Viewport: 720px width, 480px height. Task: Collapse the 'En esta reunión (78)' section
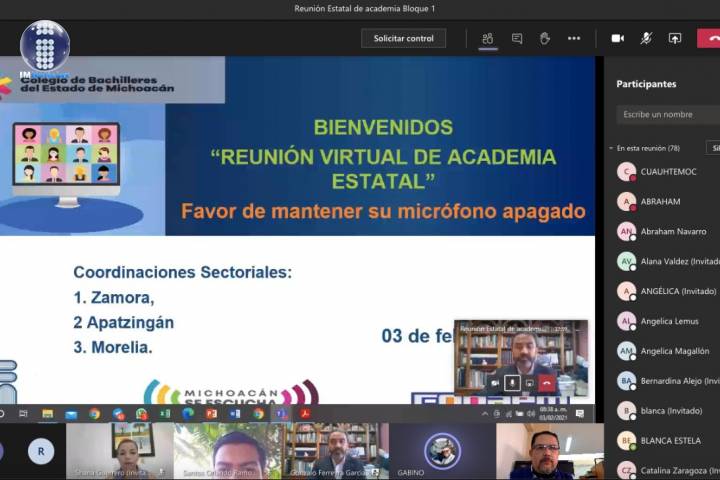(x=611, y=148)
